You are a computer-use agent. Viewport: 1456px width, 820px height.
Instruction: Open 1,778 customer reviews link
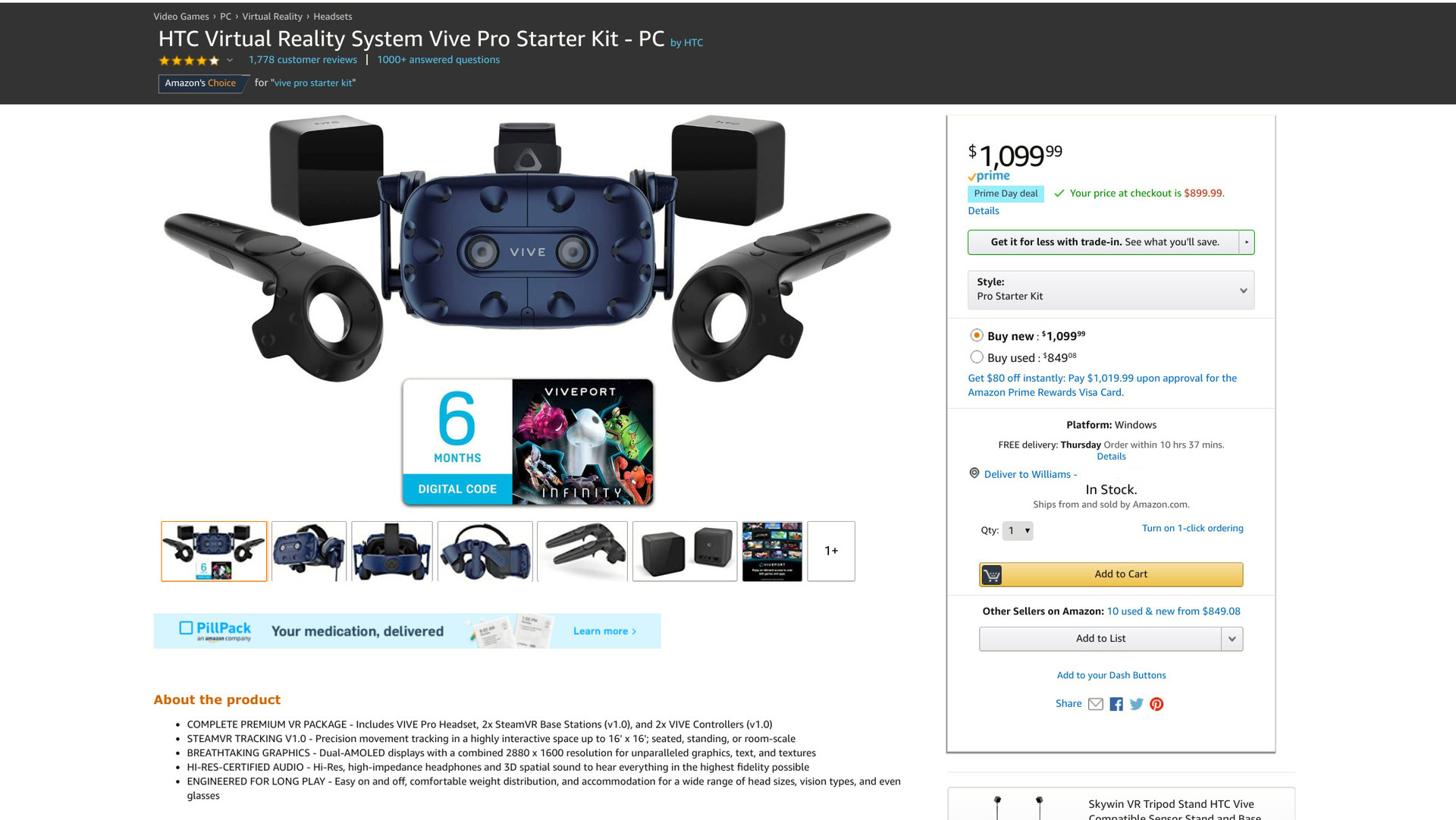point(303,60)
